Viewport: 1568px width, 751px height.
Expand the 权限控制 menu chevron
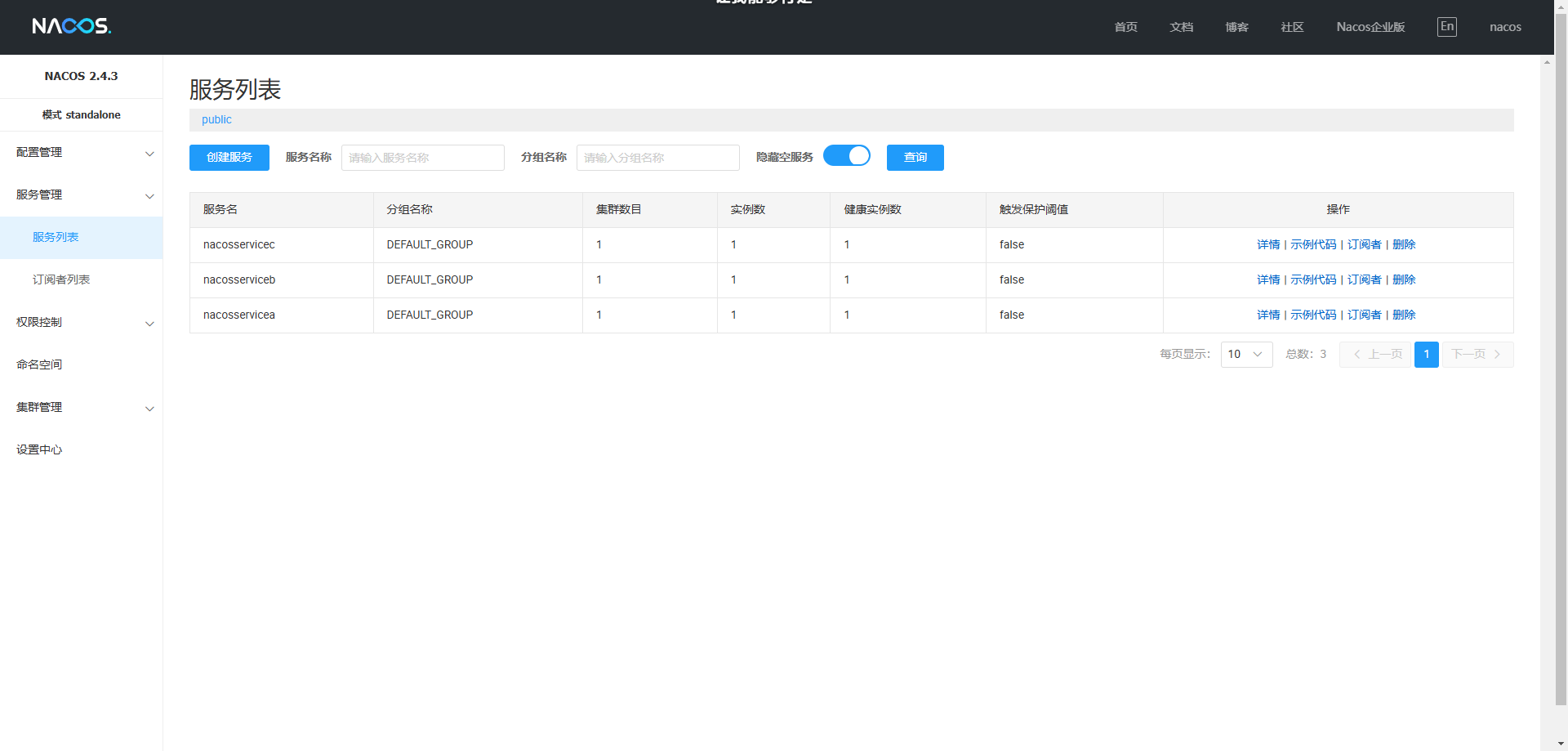[x=149, y=324]
